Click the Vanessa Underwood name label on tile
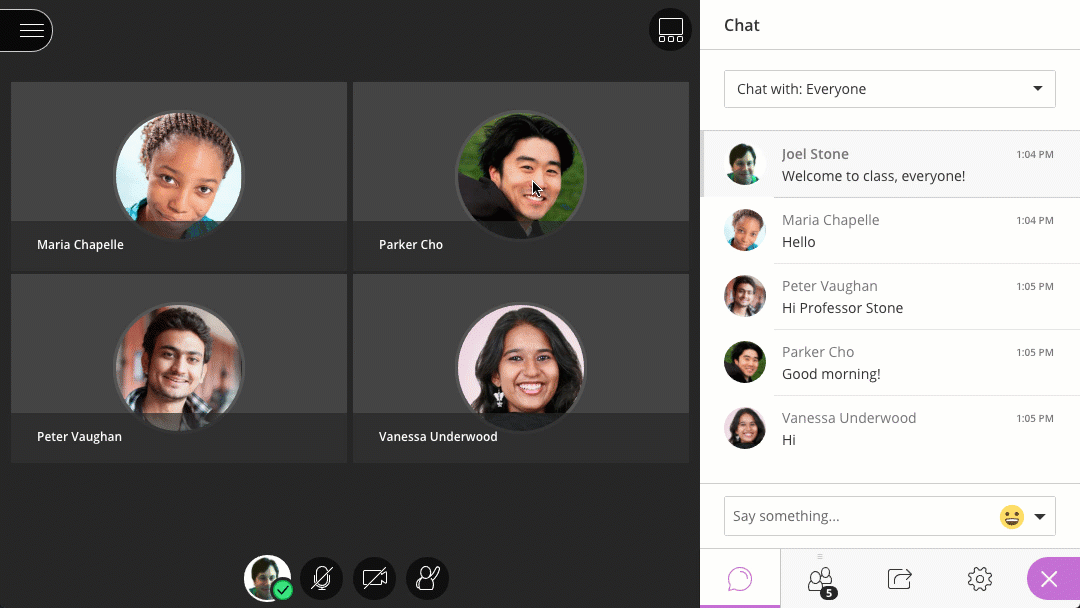 point(438,437)
